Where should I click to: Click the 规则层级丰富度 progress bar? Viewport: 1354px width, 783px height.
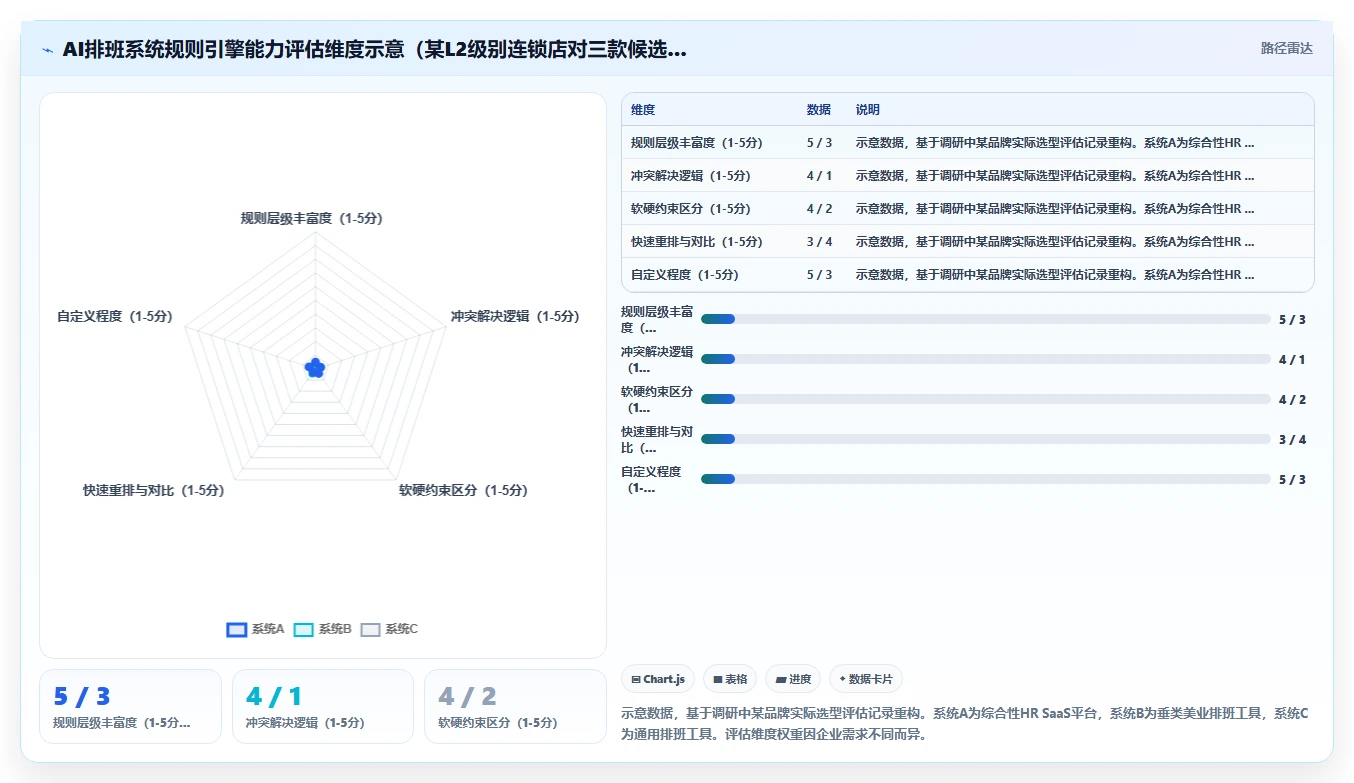pyautogui.click(x=986, y=319)
